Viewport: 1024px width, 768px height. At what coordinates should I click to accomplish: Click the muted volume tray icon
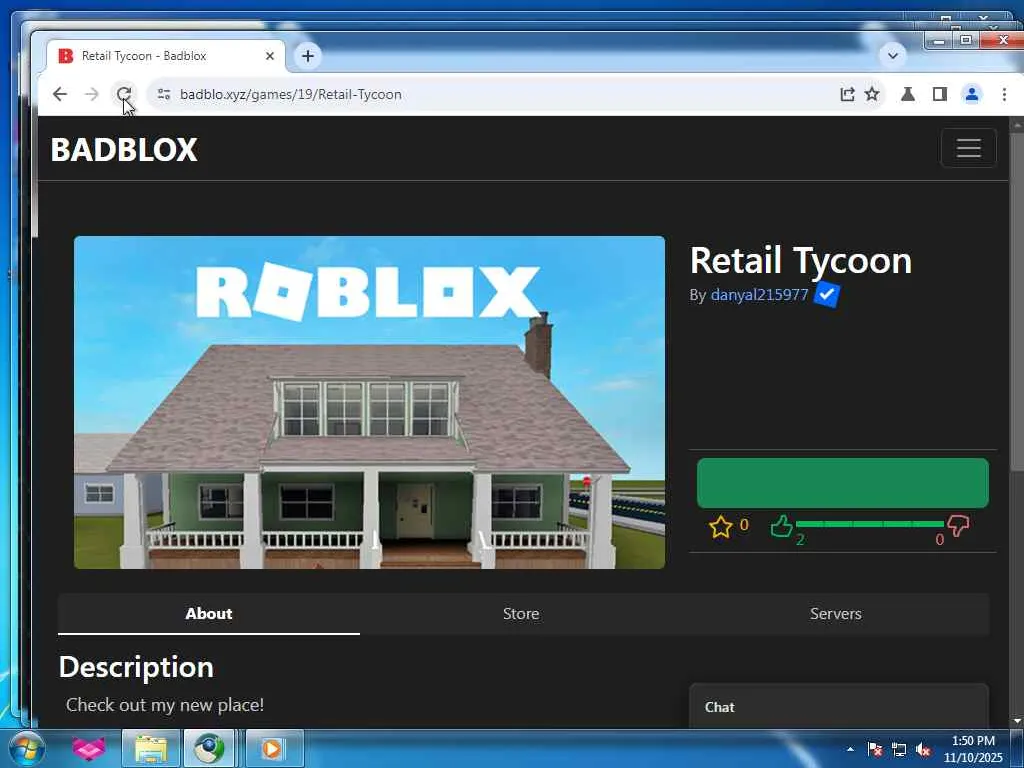click(x=923, y=749)
